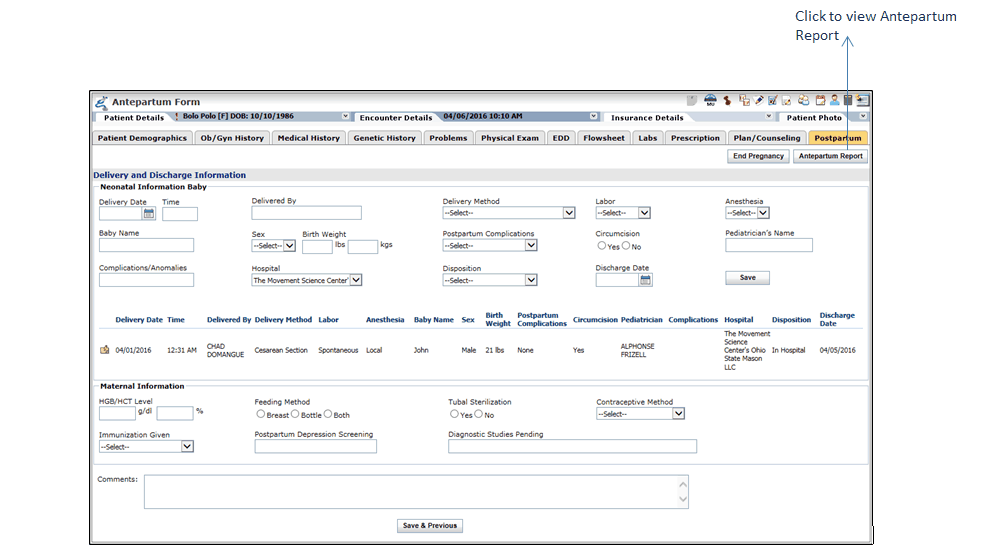Viewport: 984px width, 559px height.
Task: Expand the Delivery Method dropdown
Action: click(x=569, y=213)
